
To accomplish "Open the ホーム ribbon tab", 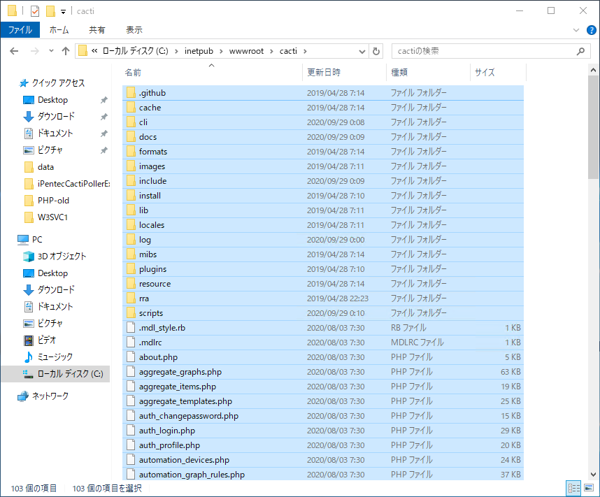I will click(x=59, y=30).
